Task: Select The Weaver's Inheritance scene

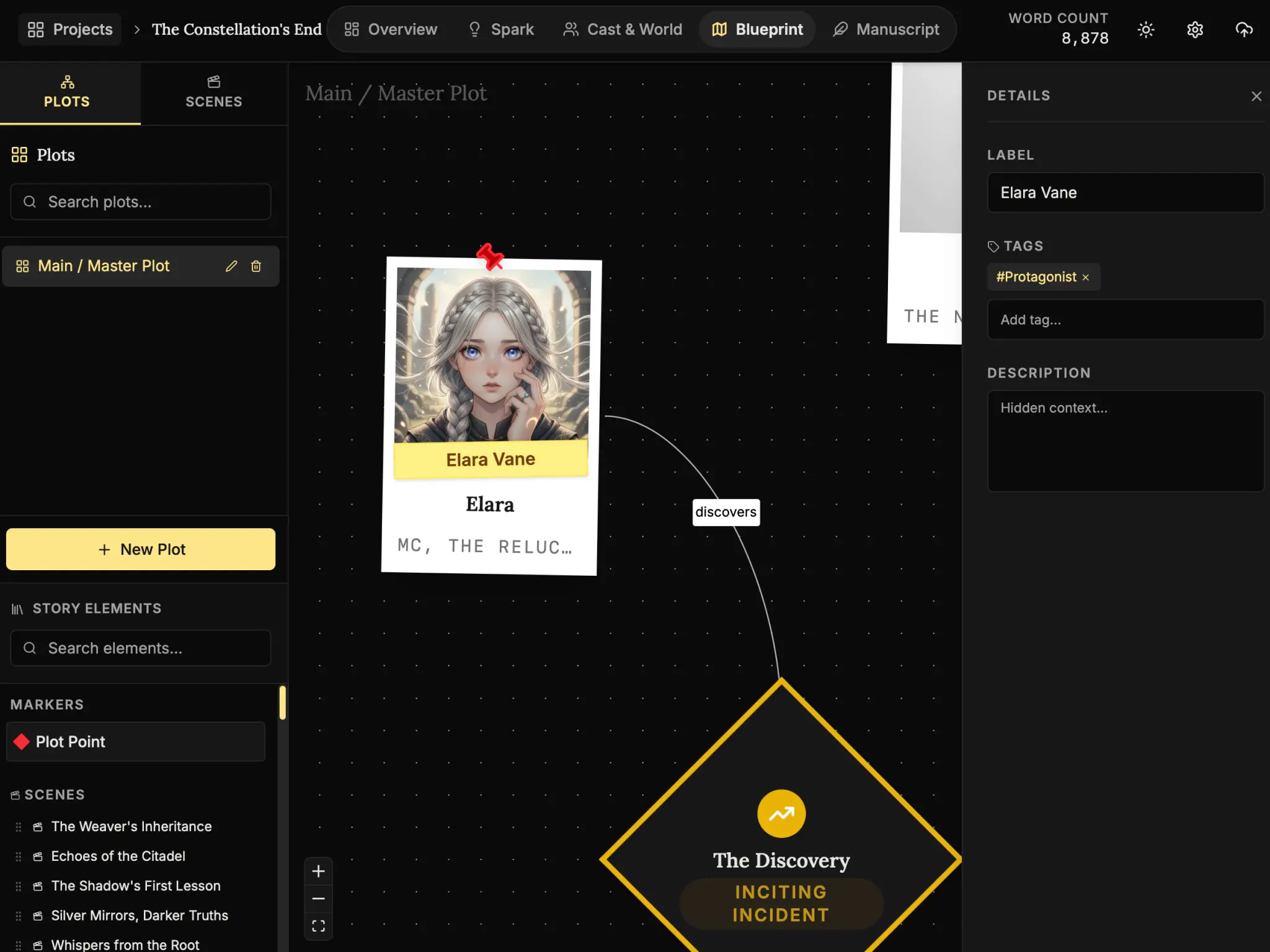Action: pos(131,826)
